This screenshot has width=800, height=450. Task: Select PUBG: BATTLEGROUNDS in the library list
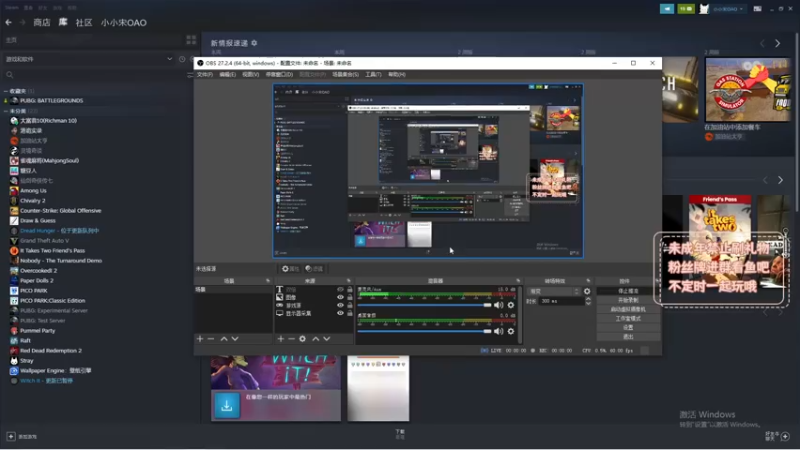click(52, 101)
